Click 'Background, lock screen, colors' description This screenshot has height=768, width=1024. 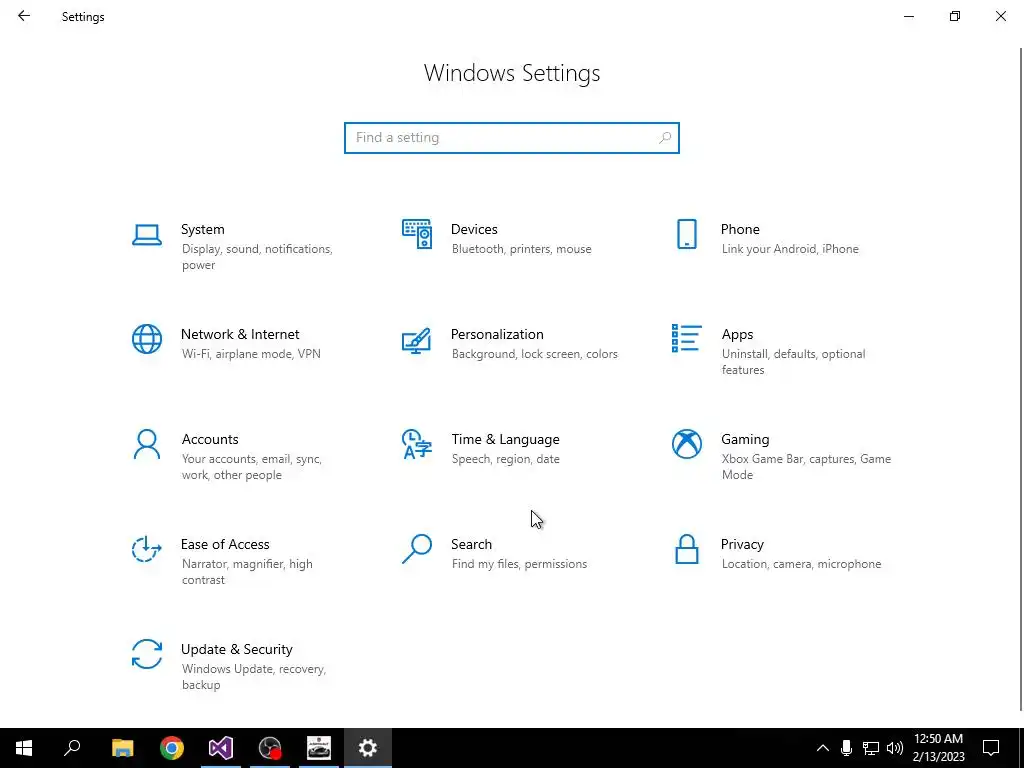[x=534, y=354]
